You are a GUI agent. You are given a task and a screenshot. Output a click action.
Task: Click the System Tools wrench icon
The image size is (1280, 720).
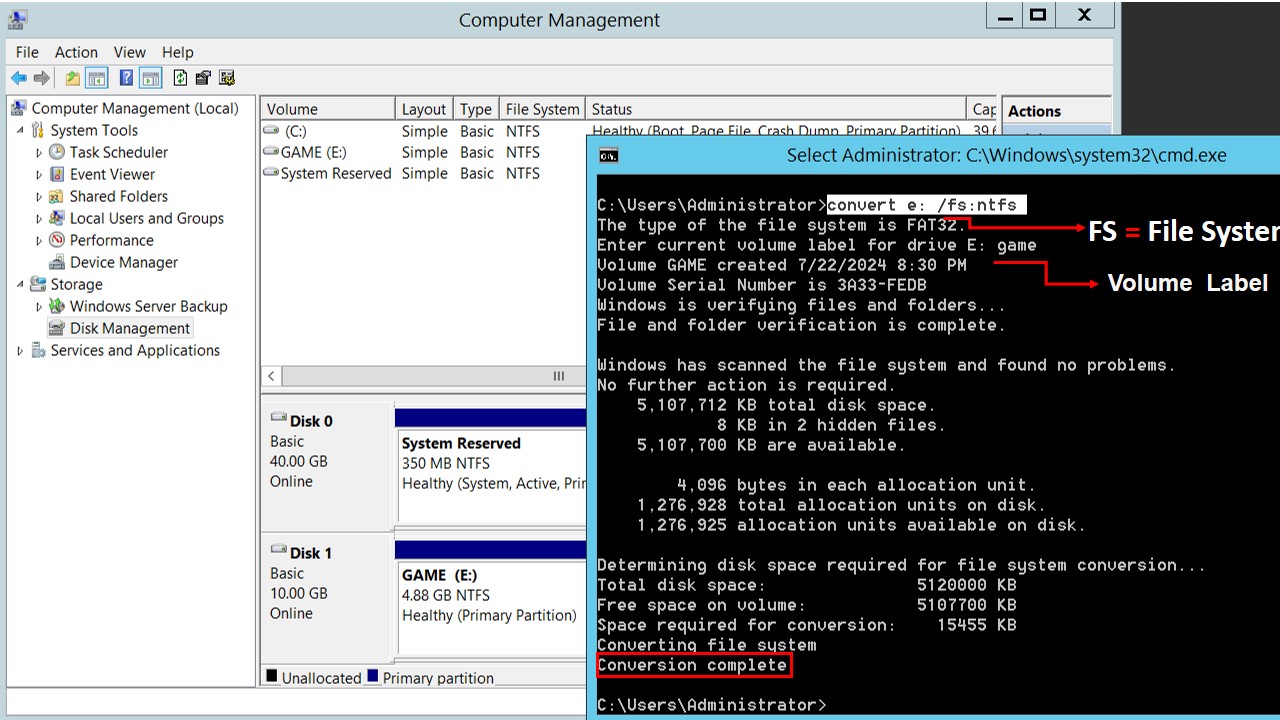point(38,130)
